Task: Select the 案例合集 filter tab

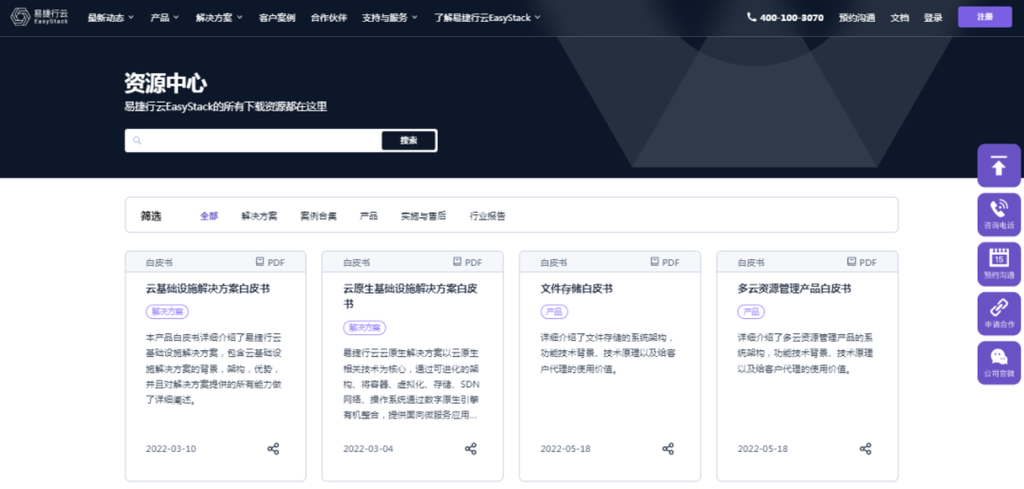Action: (319, 216)
